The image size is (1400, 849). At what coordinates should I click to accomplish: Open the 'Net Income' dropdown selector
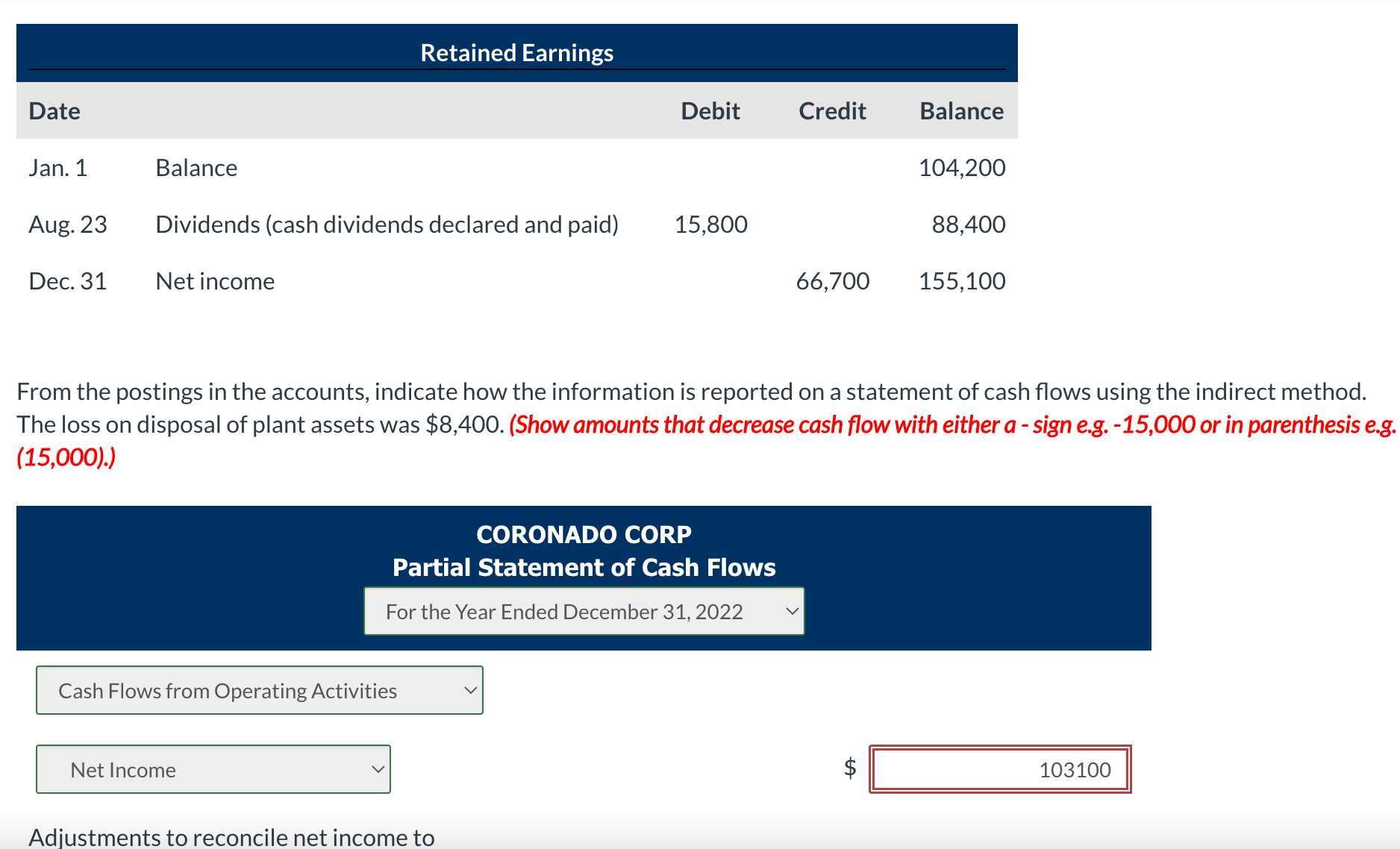click(x=213, y=769)
